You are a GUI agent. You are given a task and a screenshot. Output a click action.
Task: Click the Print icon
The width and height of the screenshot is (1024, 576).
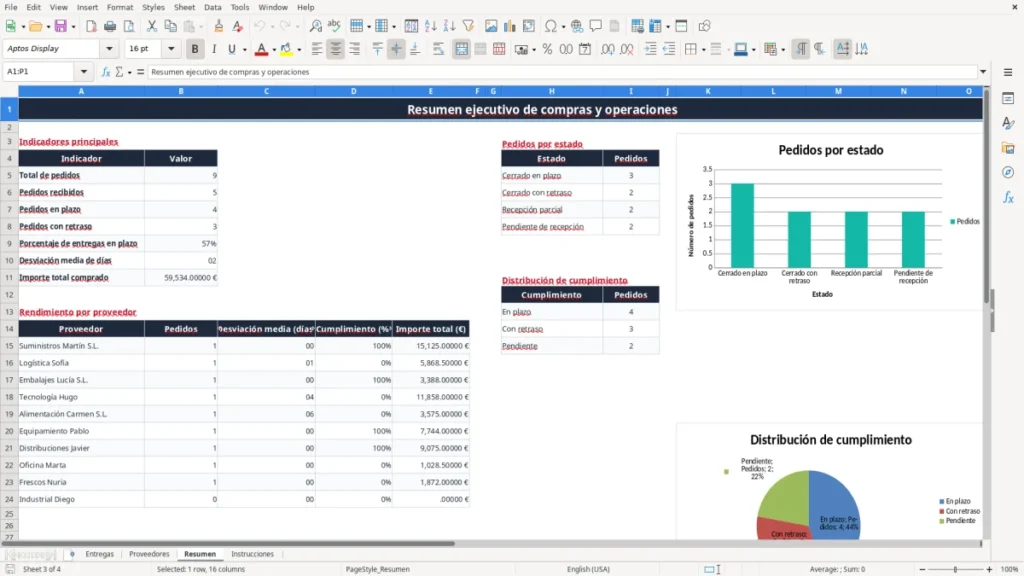tap(110, 26)
